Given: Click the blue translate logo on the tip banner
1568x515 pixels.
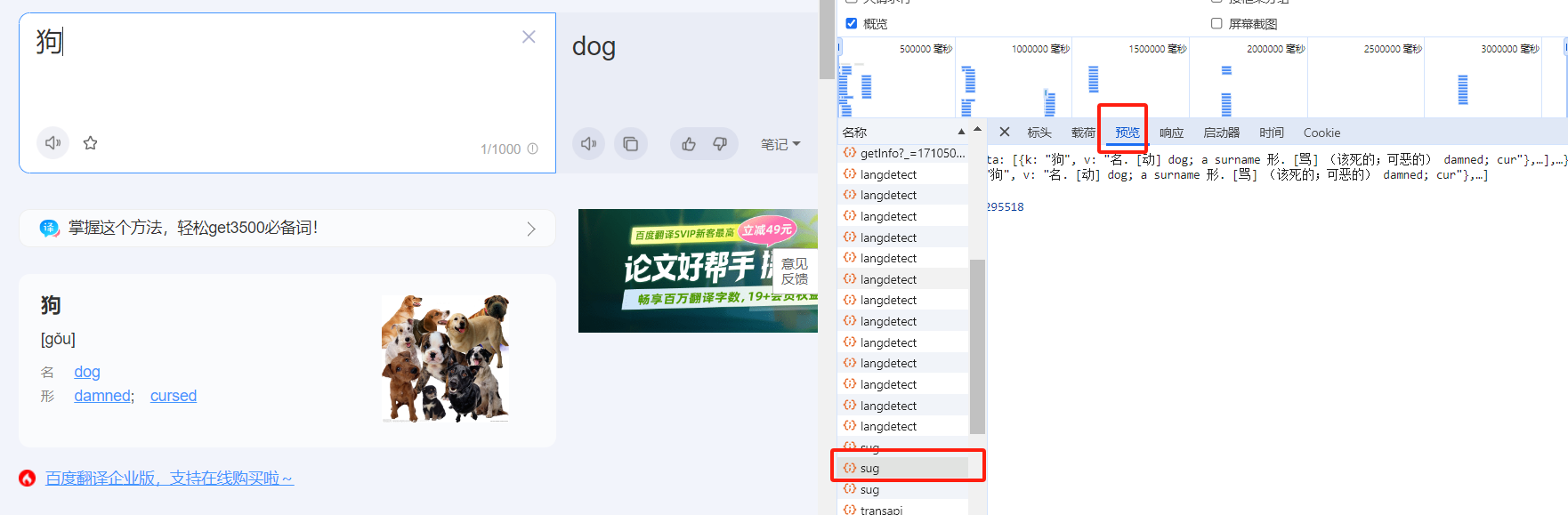Looking at the screenshot, I should (x=49, y=228).
